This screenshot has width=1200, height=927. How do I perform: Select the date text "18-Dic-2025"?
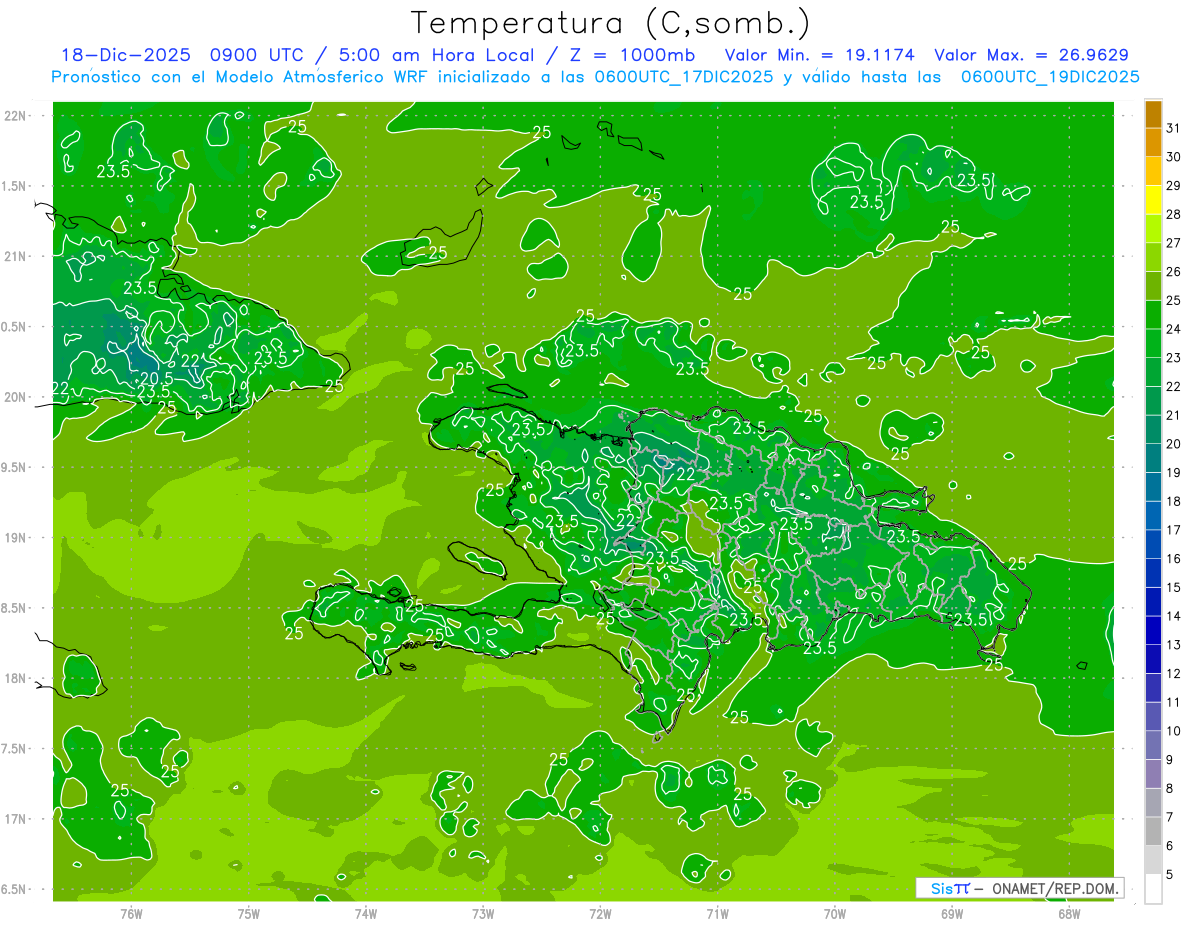tap(125, 55)
